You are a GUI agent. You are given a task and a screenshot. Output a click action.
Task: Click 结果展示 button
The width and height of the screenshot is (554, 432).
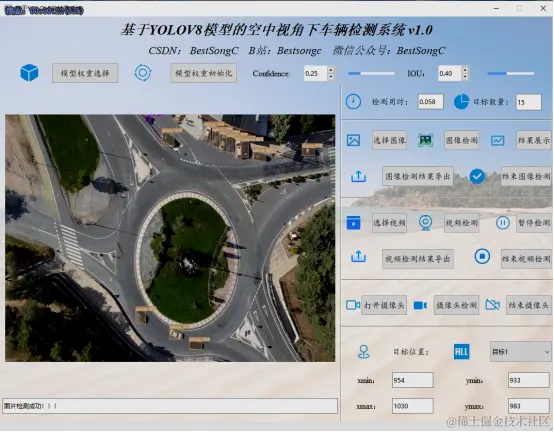[x=534, y=140]
